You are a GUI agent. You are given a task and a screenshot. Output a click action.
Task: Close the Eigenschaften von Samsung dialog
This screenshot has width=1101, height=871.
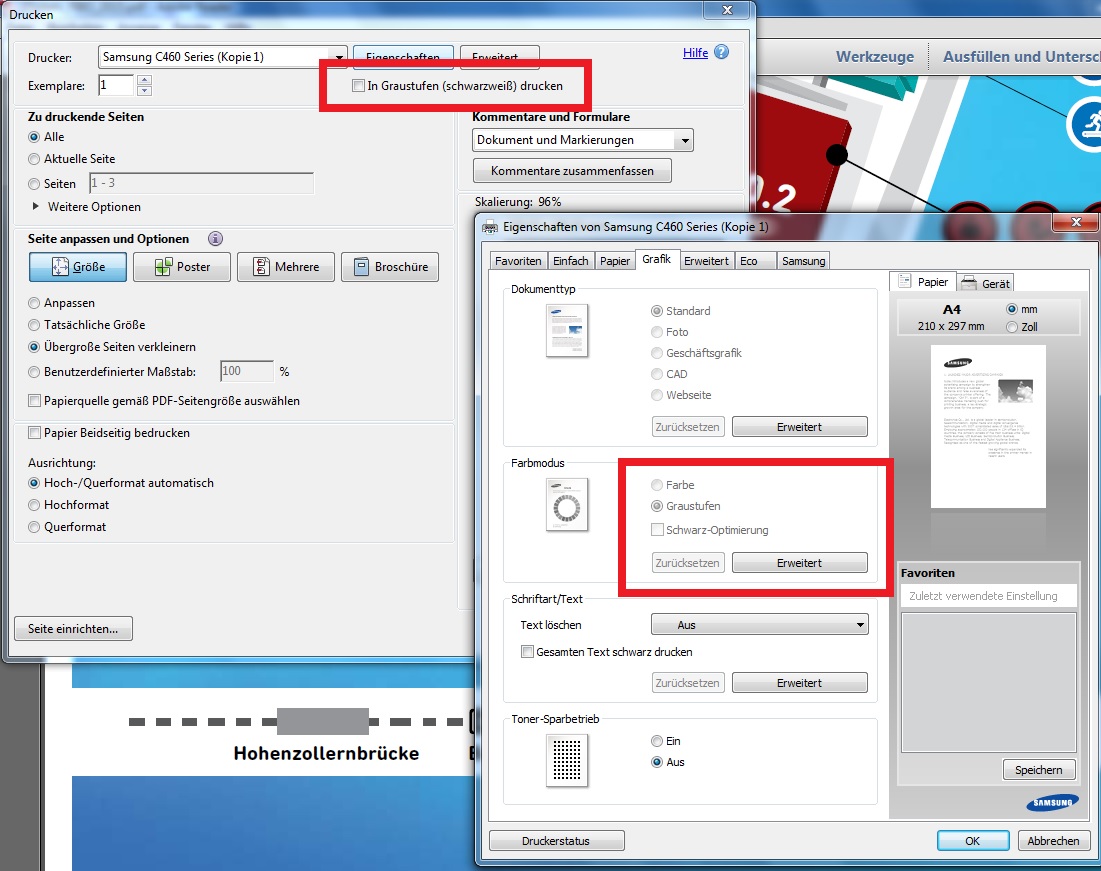1076,222
